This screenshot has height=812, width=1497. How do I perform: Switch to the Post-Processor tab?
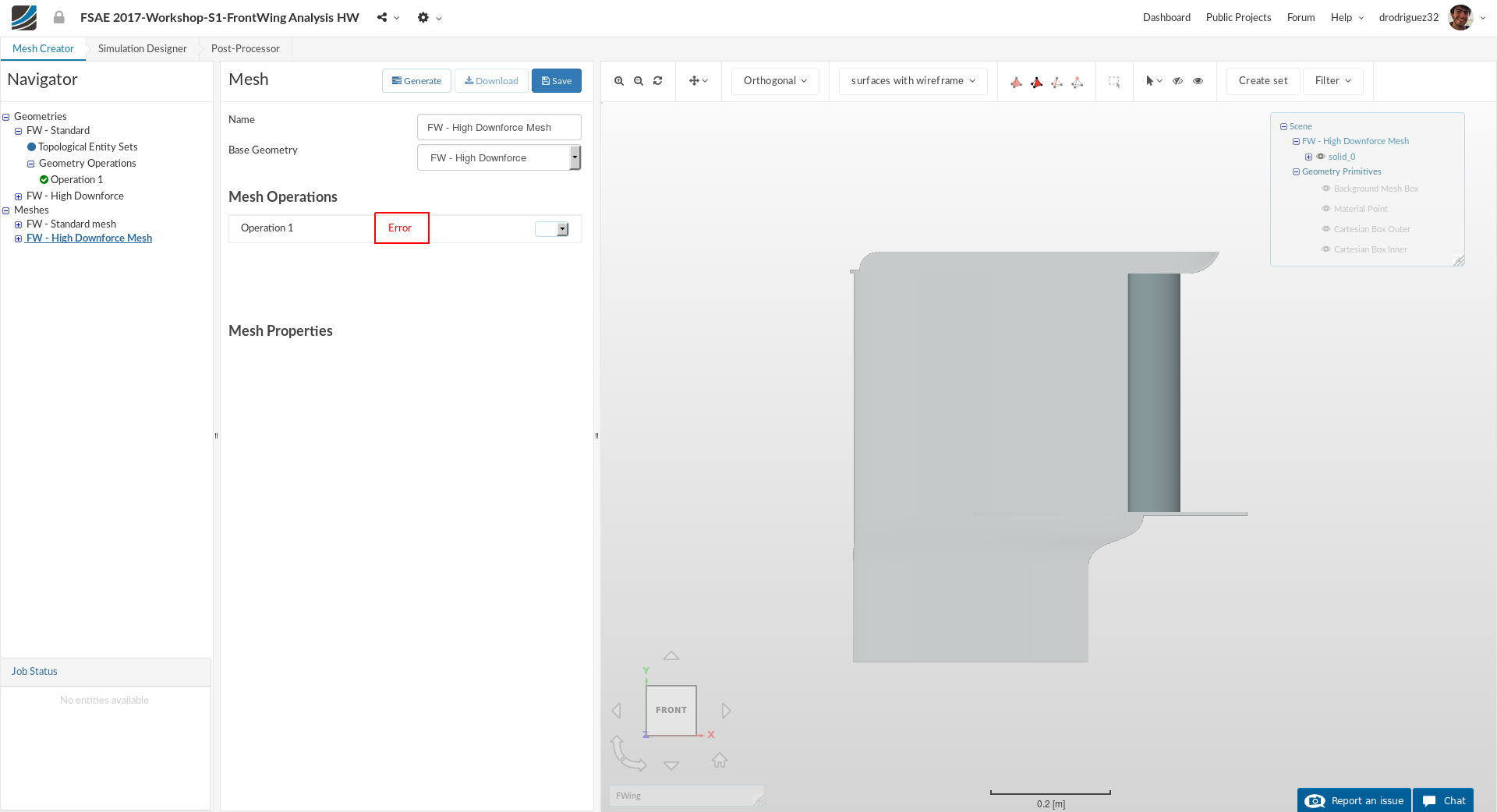pos(246,48)
